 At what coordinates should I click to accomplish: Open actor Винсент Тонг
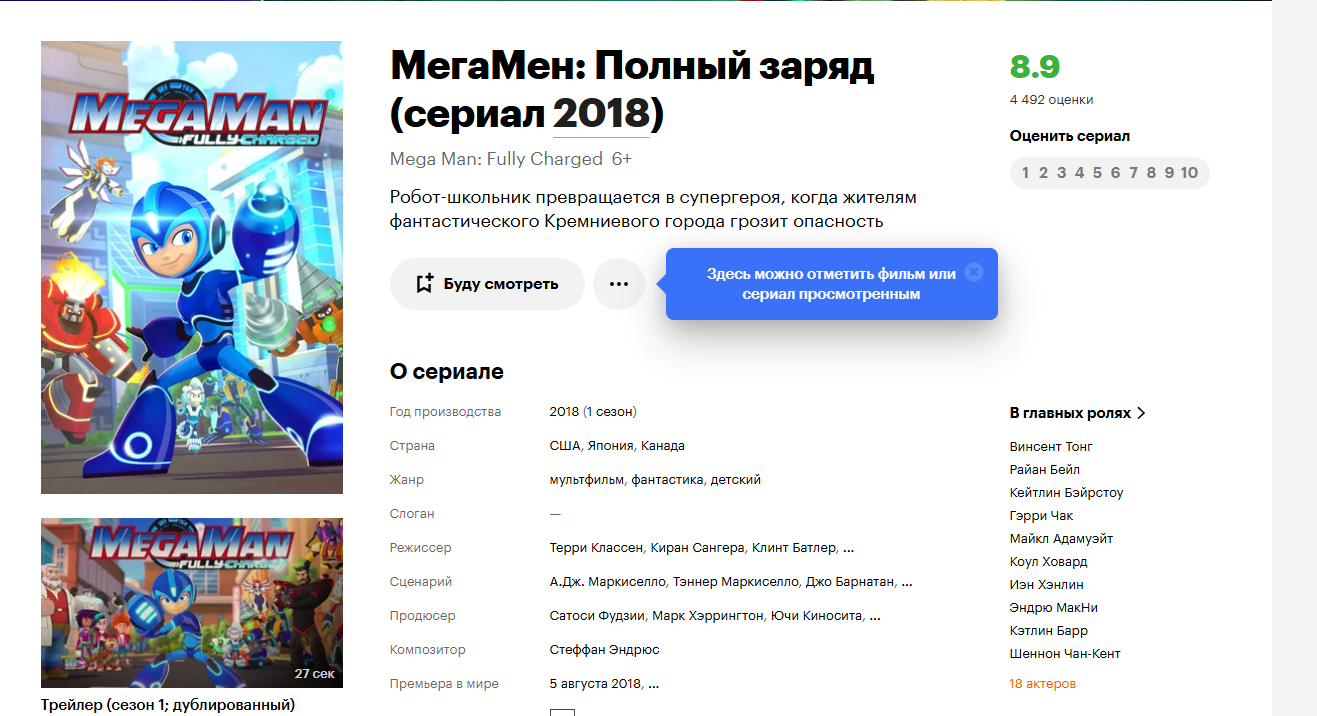1051,447
